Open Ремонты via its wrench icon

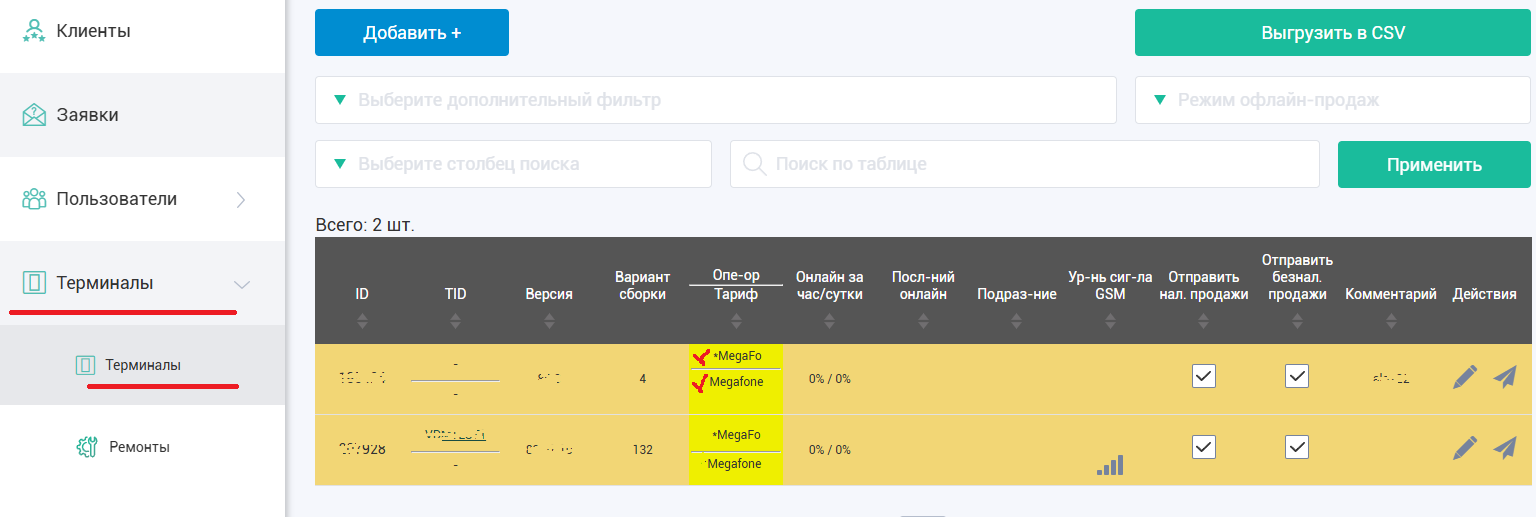(87, 447)
